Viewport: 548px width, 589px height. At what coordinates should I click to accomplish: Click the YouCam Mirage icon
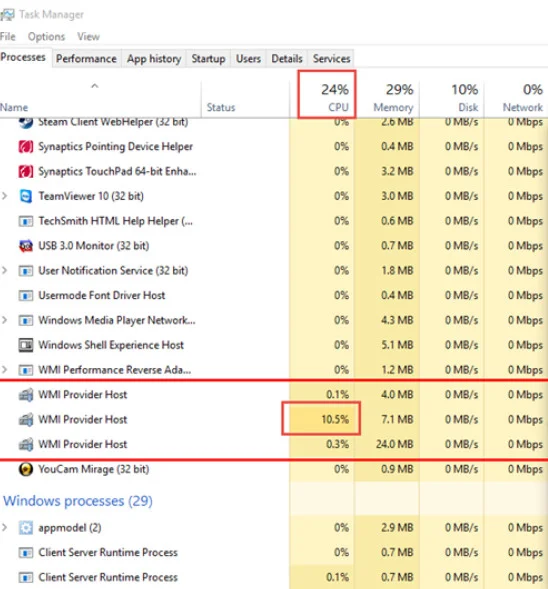(26, 469)
